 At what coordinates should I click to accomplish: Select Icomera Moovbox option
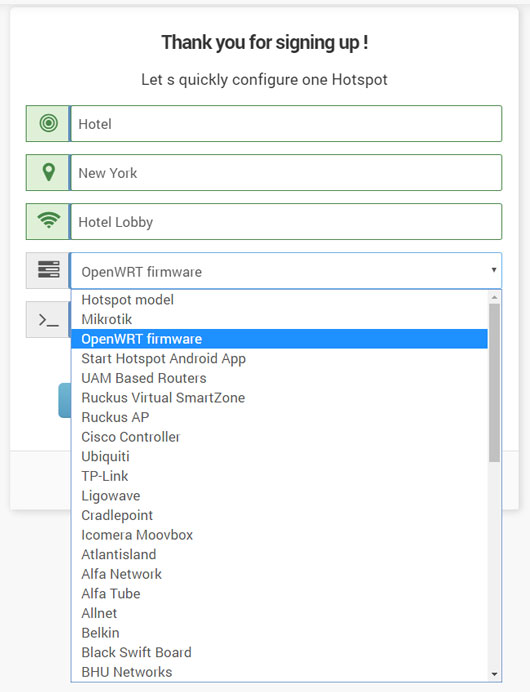[279, 535]
